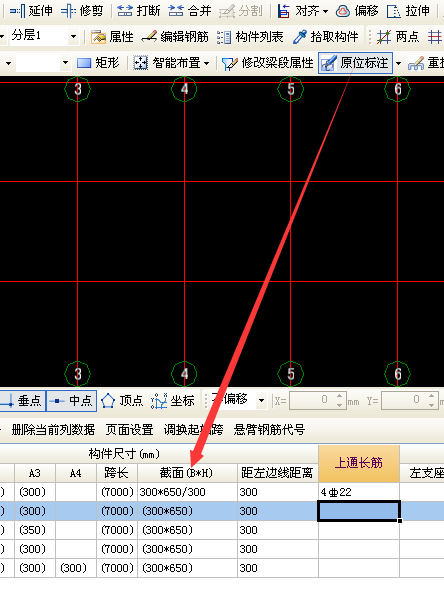
Task: Open 悬臂钢筋代号 (Cantilever Rebar Codes)
Action: (269, 429)
